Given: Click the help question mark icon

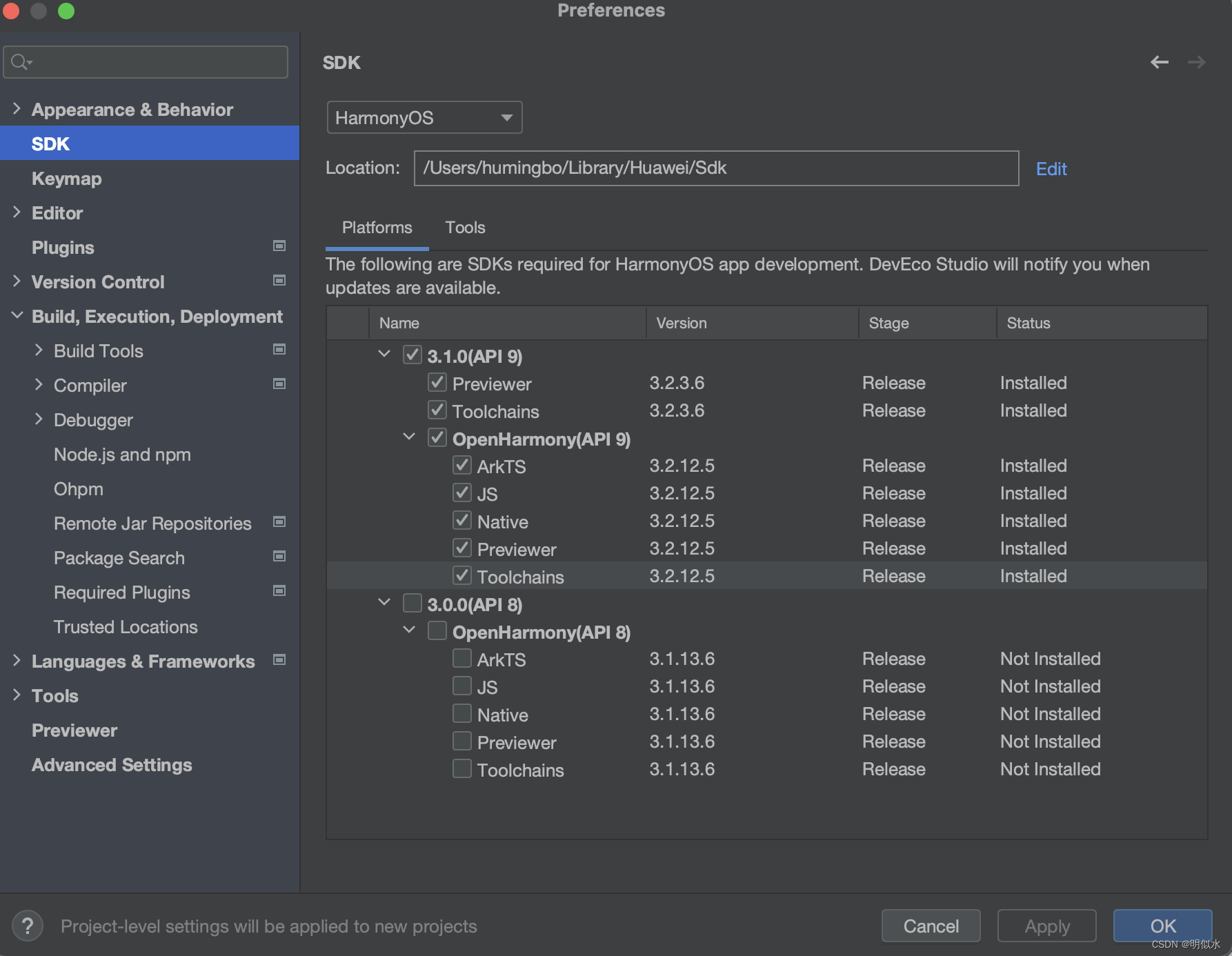Looking at the screenshot, I should [28, 926].
